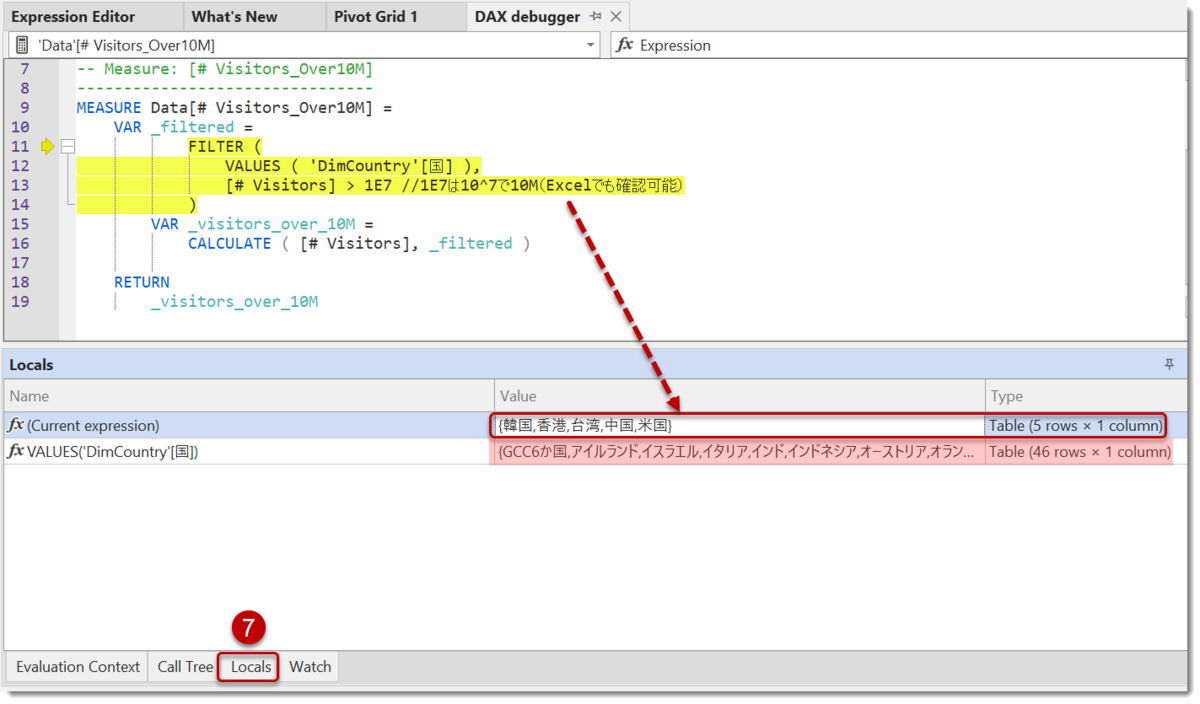Open the Call Tree tab

click(185, 667)
